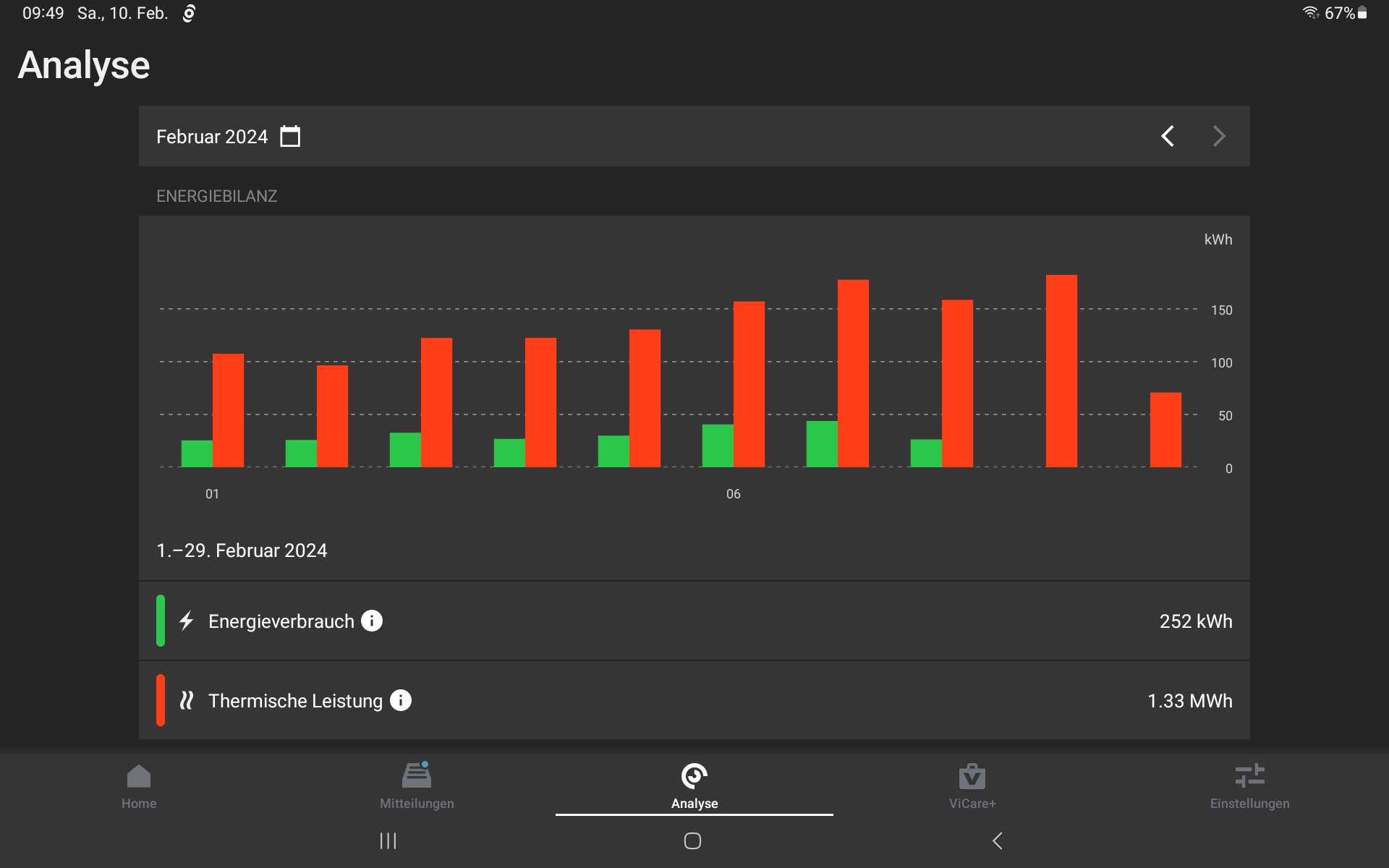Go to previous month with left chevron
The width and height of the screenshot is (1389, 868).
tap(1168, 136)
